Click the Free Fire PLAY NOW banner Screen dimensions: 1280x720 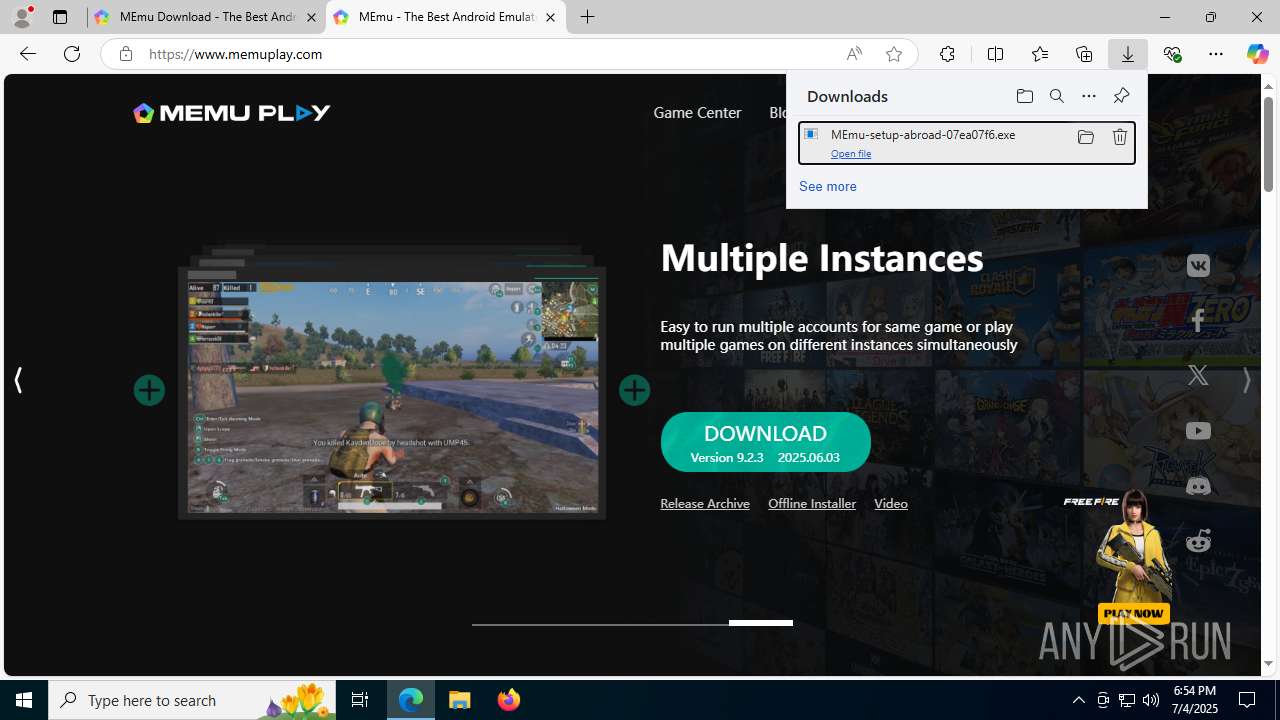1134,613
